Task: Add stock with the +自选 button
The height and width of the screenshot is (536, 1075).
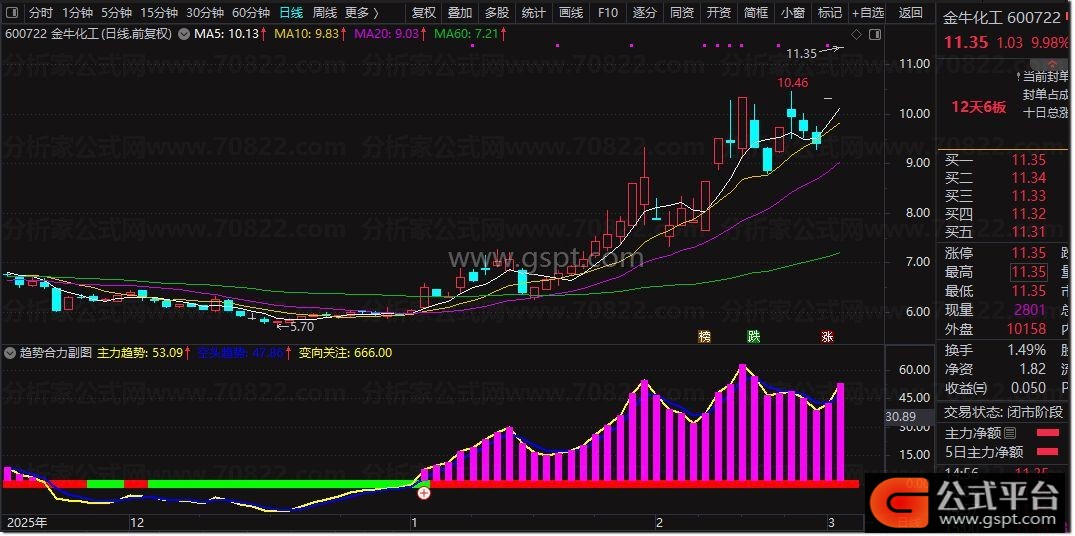Action: click(x=866, y=13)
